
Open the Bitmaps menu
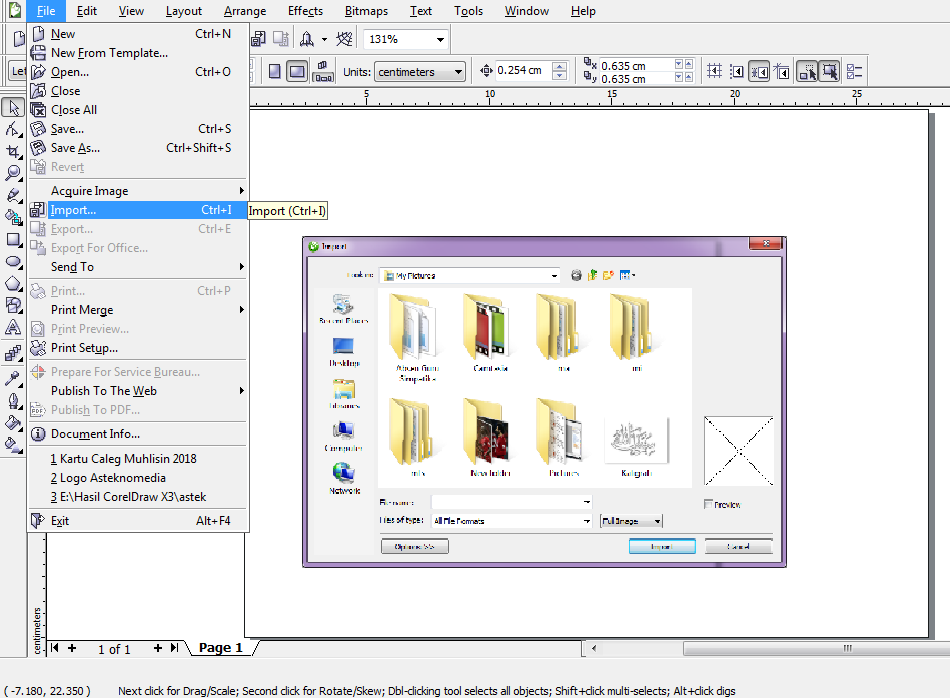click(x=366, y=11)
